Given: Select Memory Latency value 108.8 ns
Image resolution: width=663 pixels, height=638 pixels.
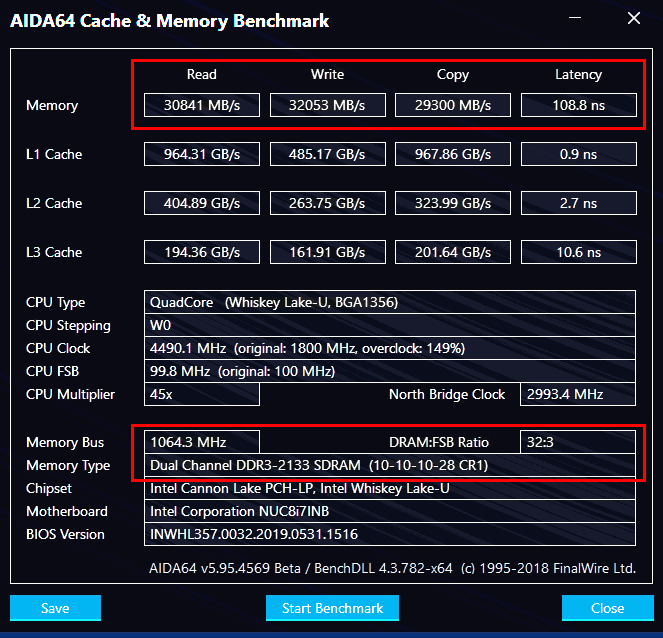Looking at the screenshot, I should point(579,105).
